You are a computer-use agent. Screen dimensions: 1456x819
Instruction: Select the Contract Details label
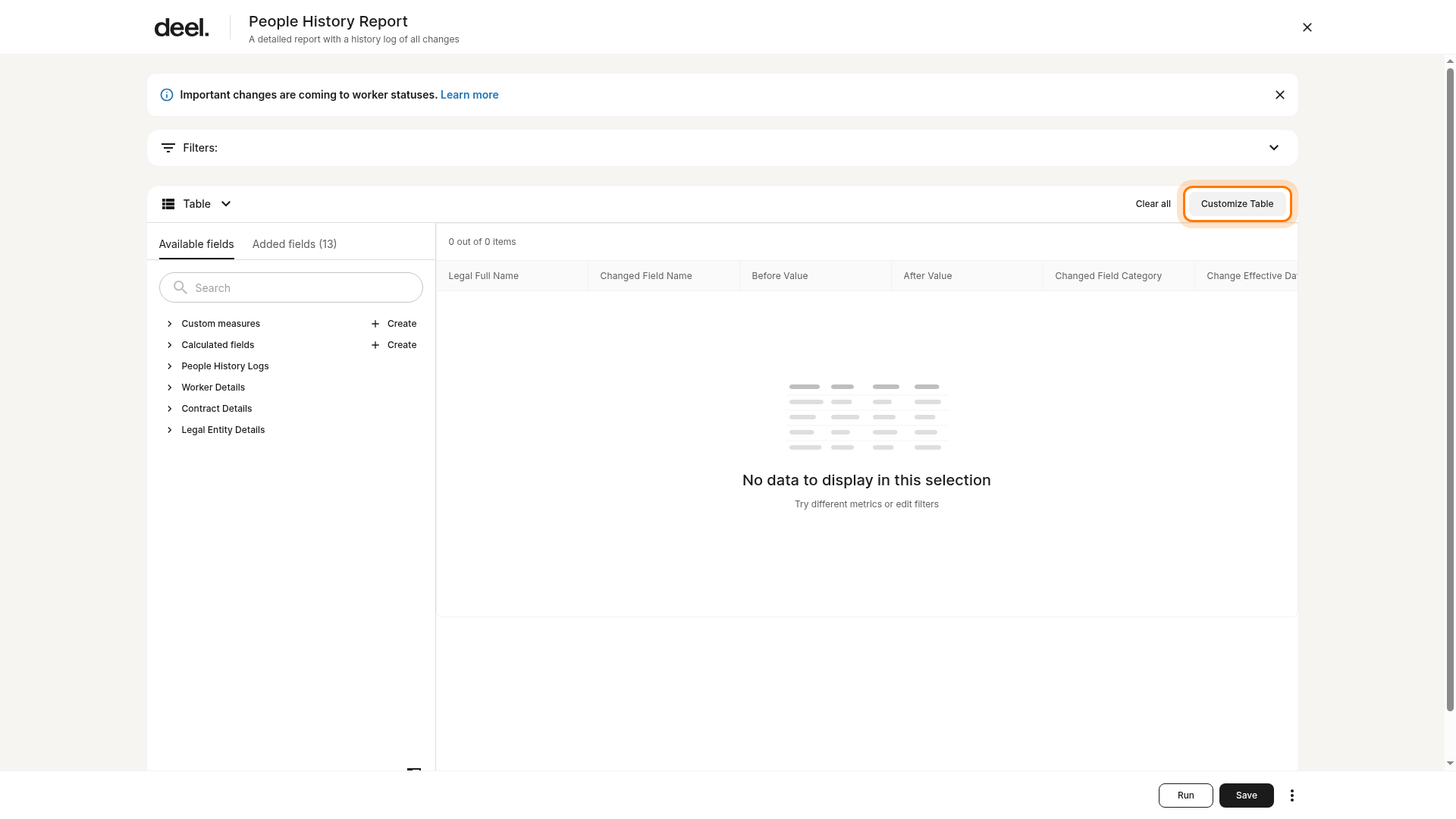coord(217,409)
